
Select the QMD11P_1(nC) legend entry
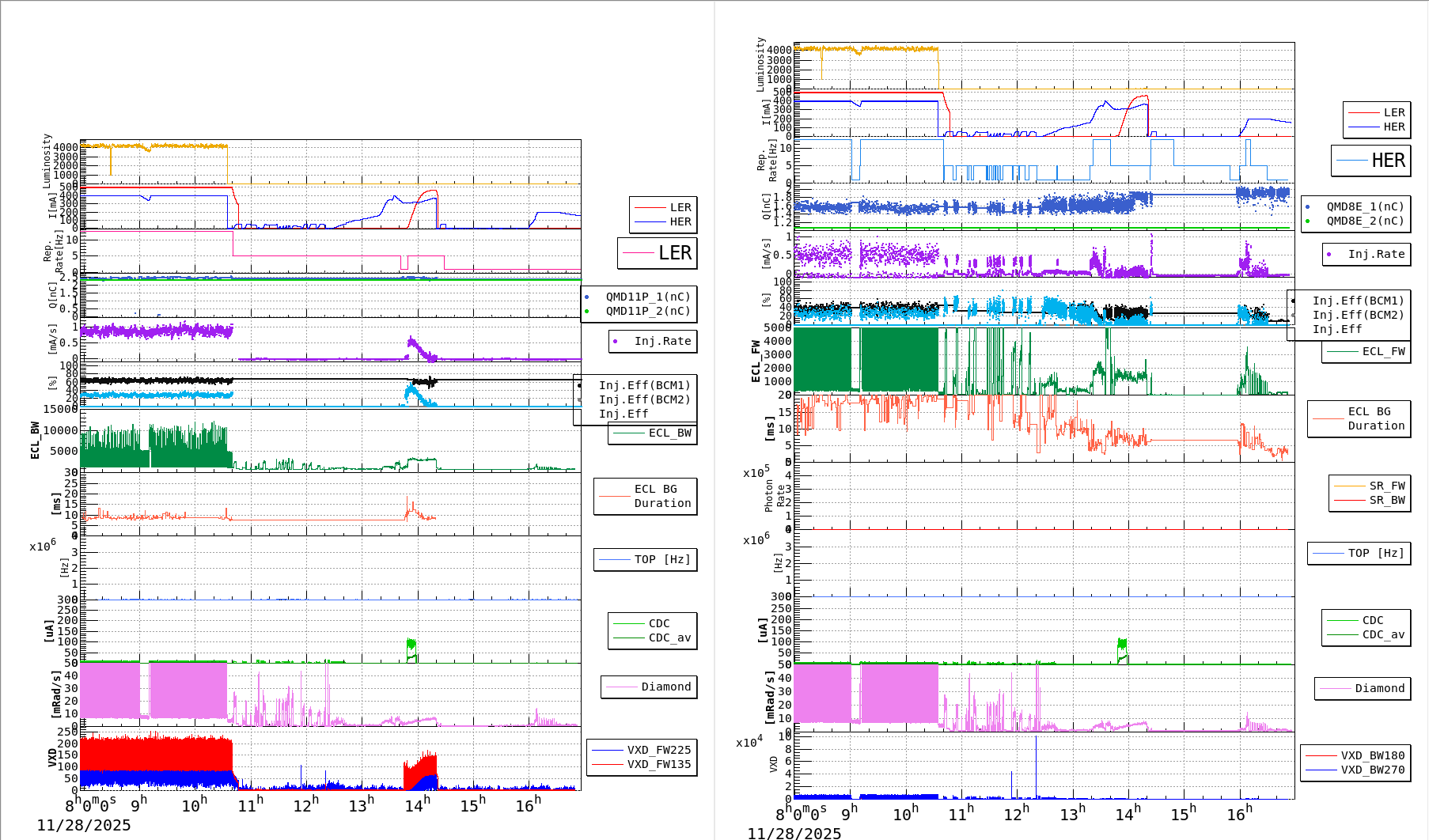click(647, 297)
